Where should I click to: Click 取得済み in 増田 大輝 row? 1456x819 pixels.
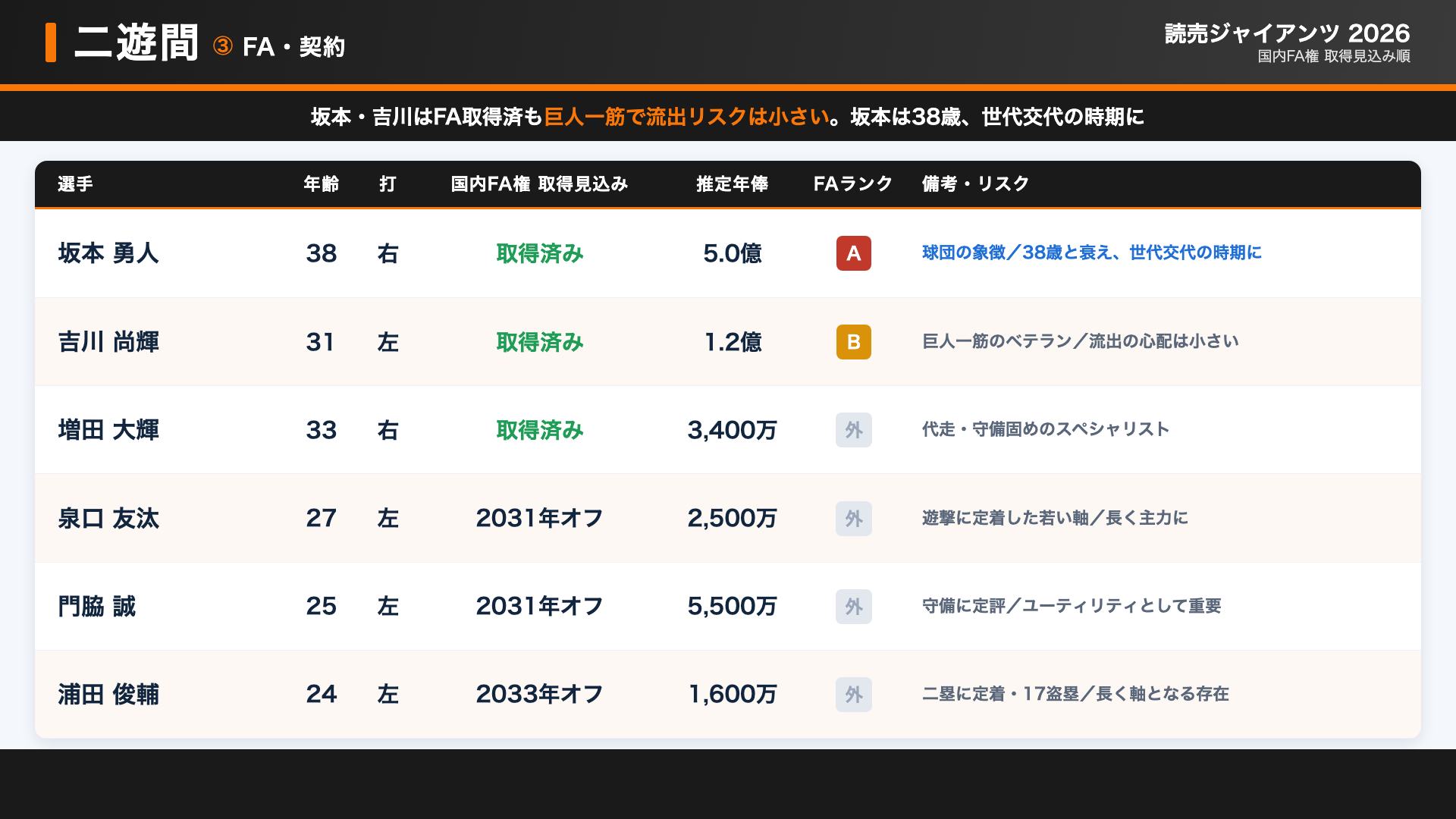540,430
